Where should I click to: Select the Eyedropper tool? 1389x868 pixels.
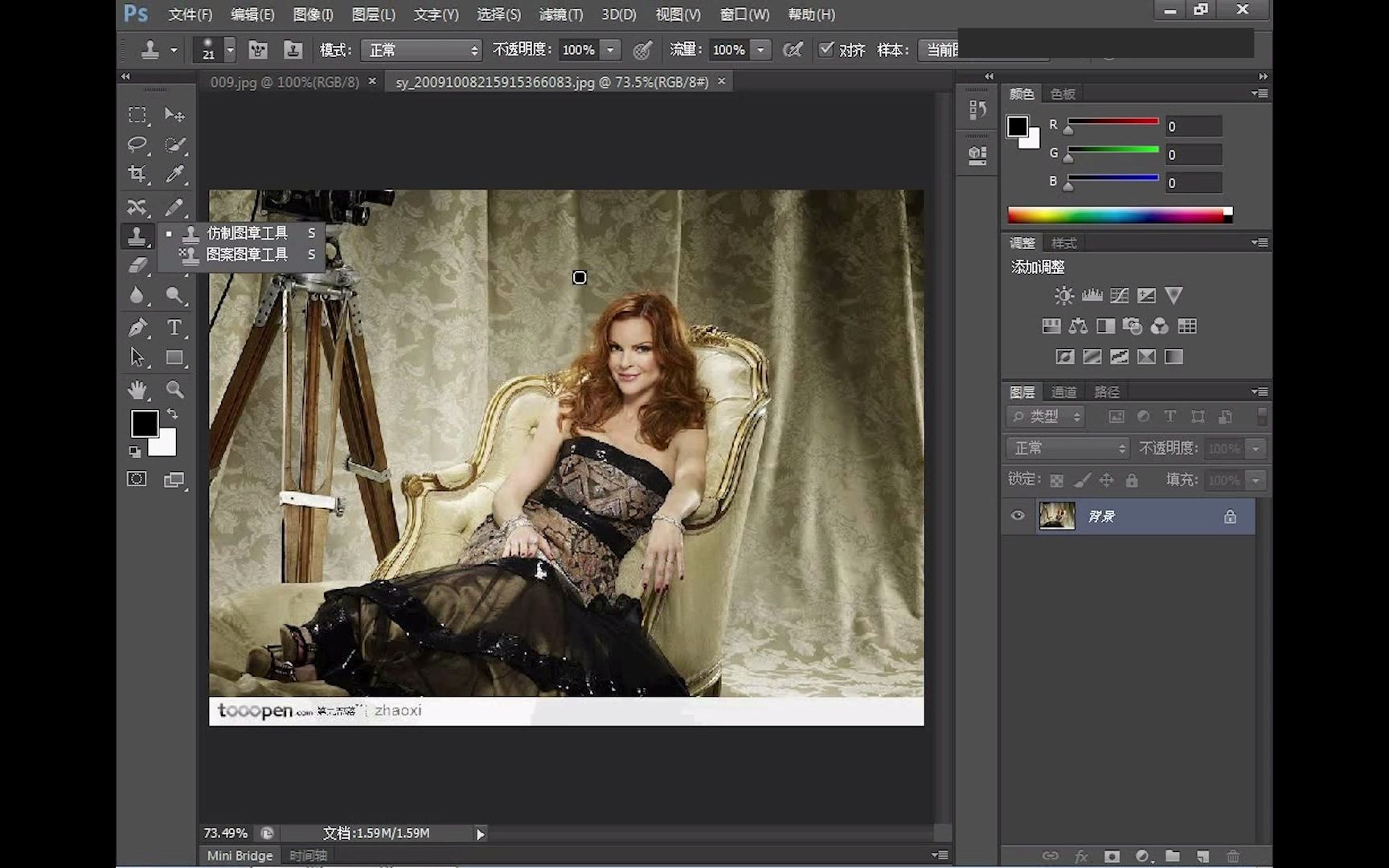tap(174, 174)
